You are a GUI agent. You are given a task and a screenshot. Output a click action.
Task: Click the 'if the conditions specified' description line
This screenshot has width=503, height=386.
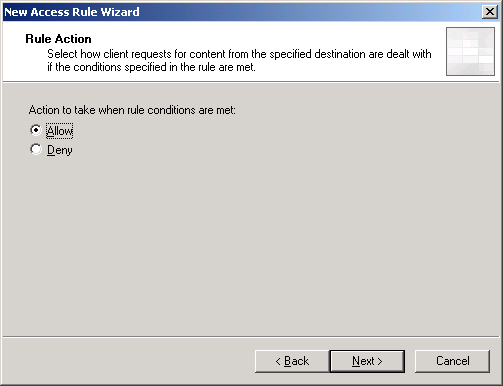click(151, 67)
